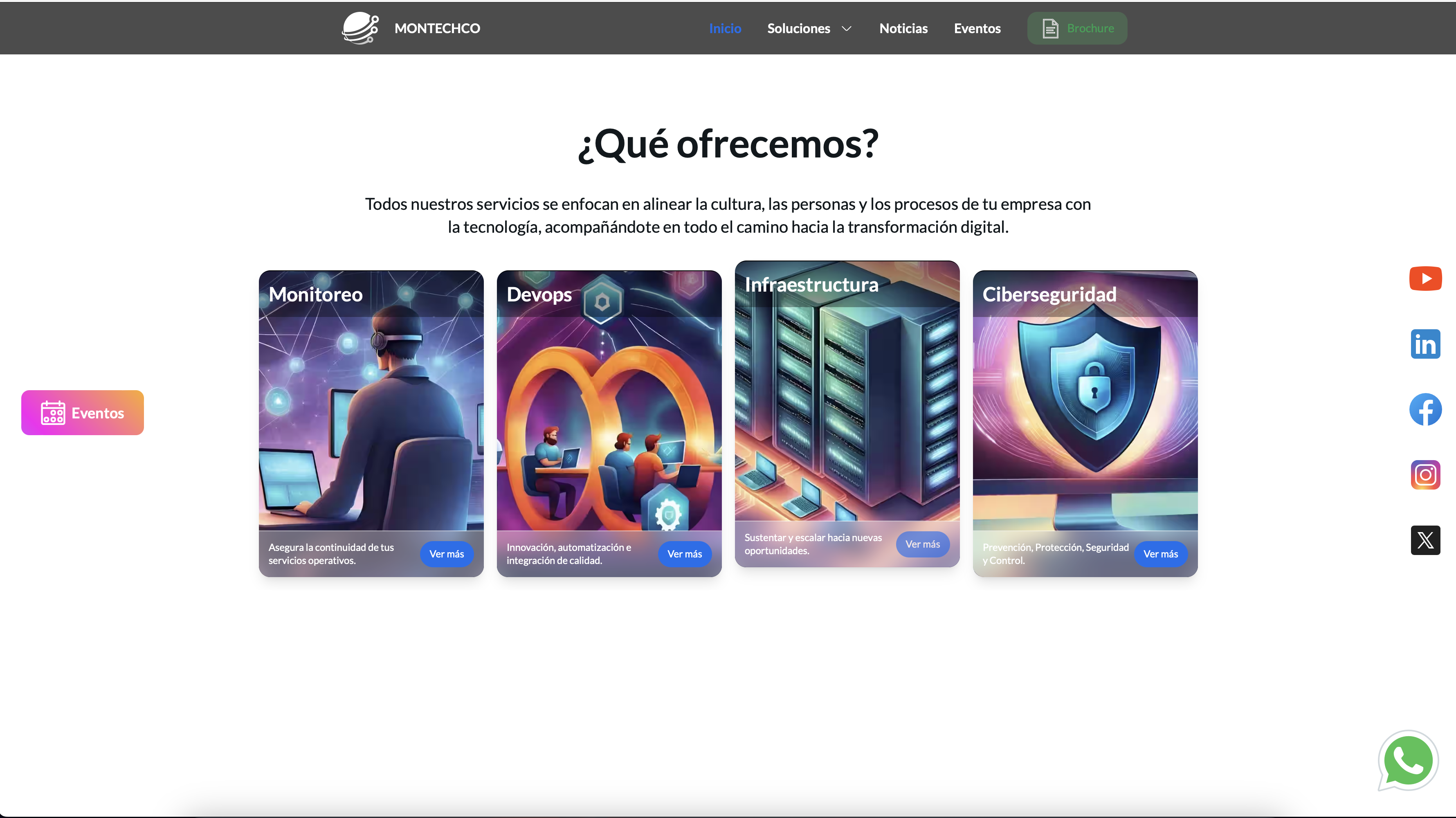This screenshot has width=1456, height=818.
Task: Click Ver más on the Ciberseguridad card
Action: (x=1160, y=554)
